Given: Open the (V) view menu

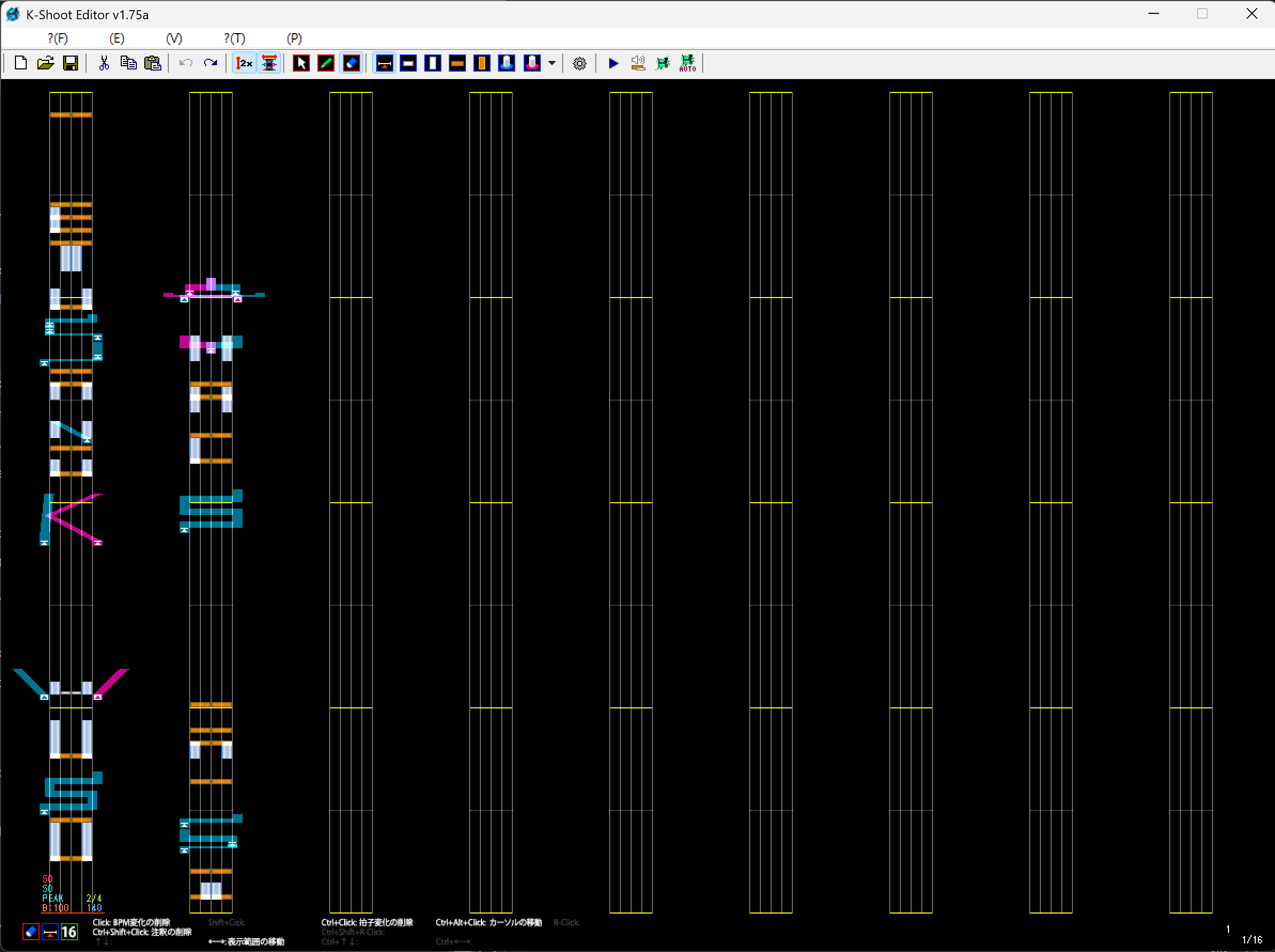Looking at the screenshot, I should [174, 38].
